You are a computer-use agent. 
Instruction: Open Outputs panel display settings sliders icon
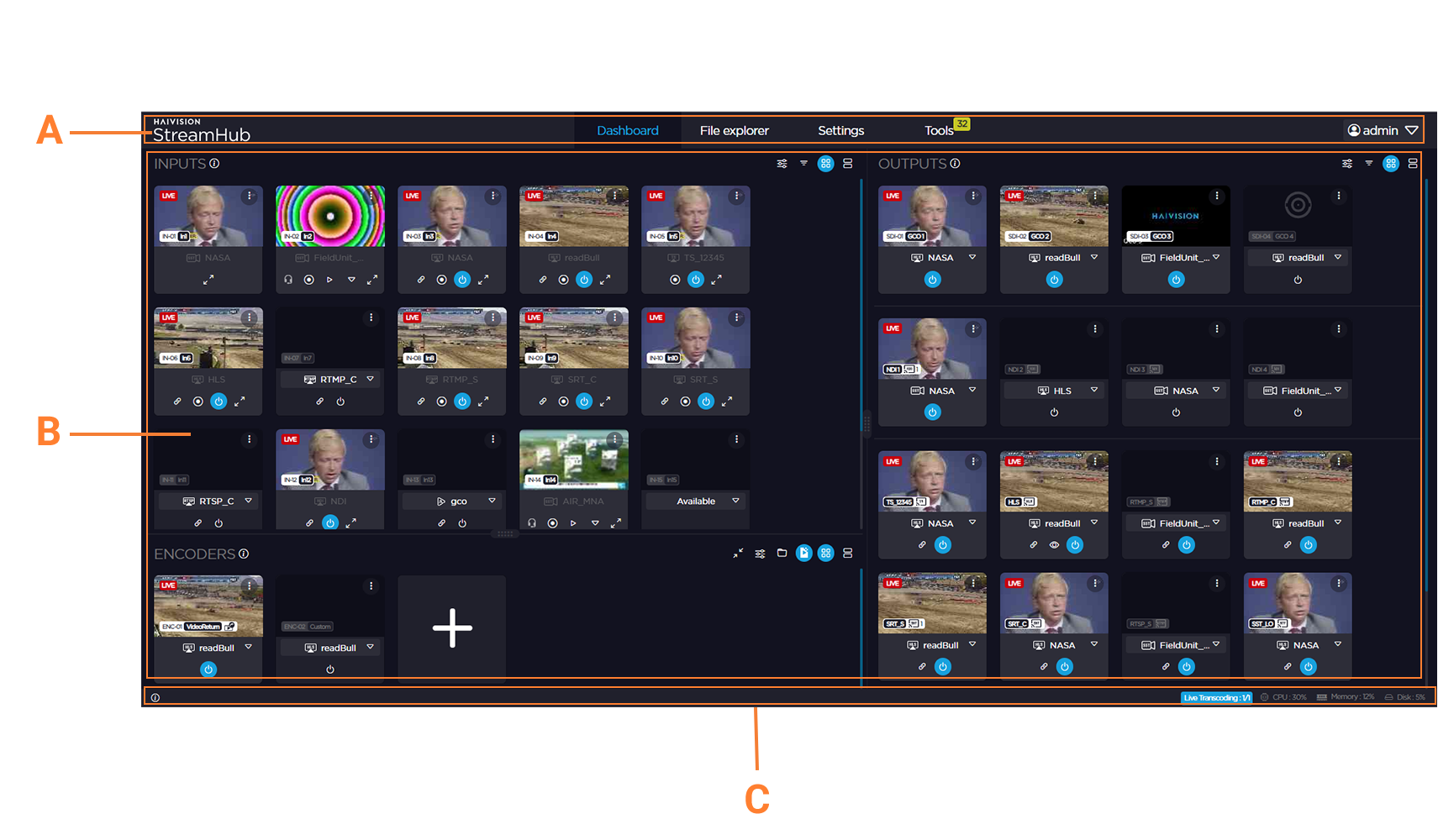click(1347, 164)
